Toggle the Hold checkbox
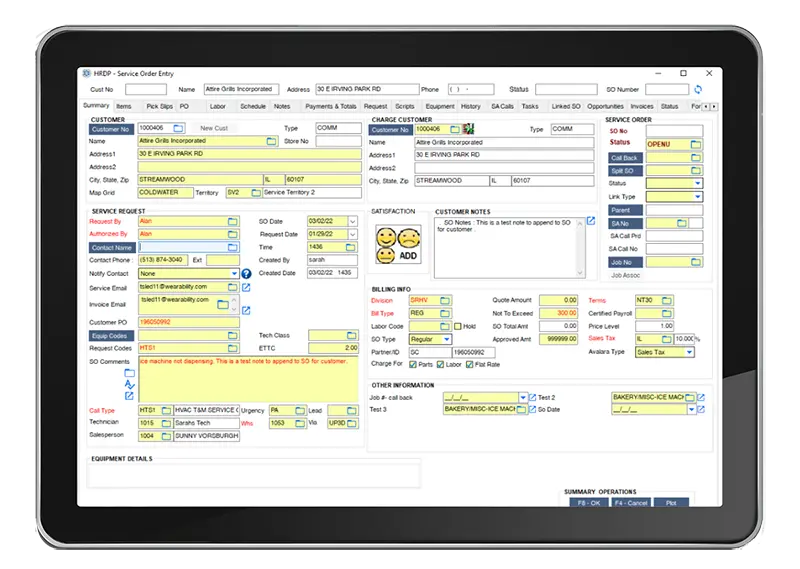Image resolution: width=800 pixels, height=569 pixels. (458, 326)
